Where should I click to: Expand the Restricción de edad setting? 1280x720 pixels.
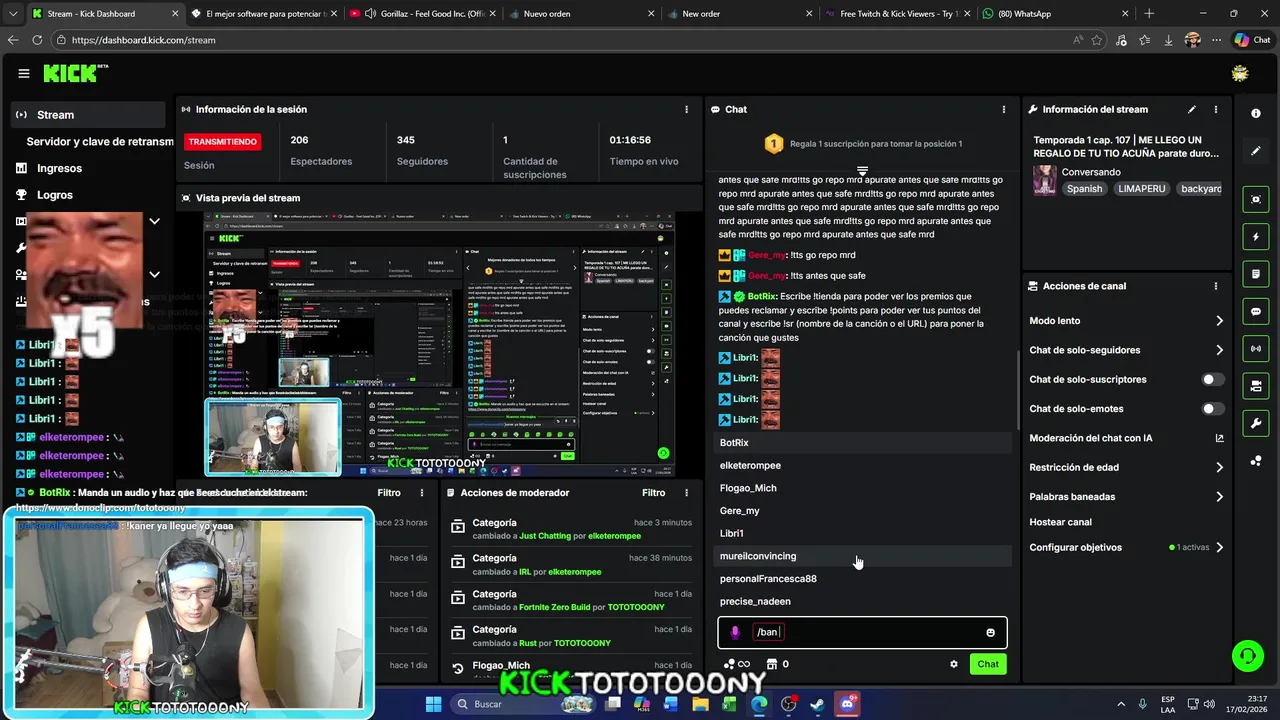coord(1219,467)
